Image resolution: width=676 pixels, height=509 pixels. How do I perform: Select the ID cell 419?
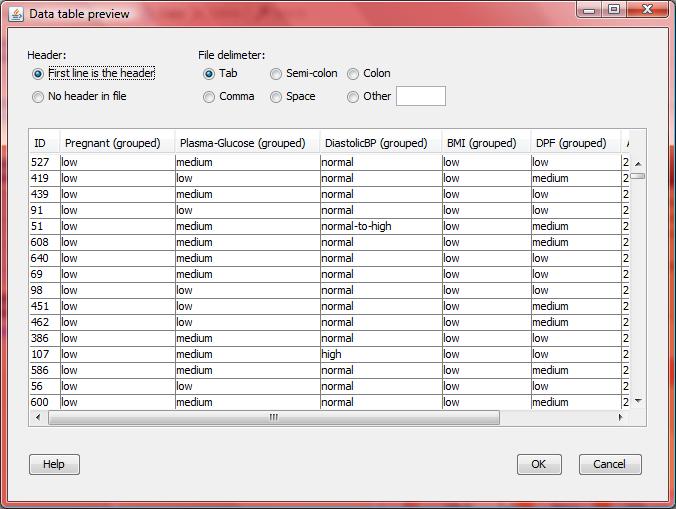click(45, 178)
